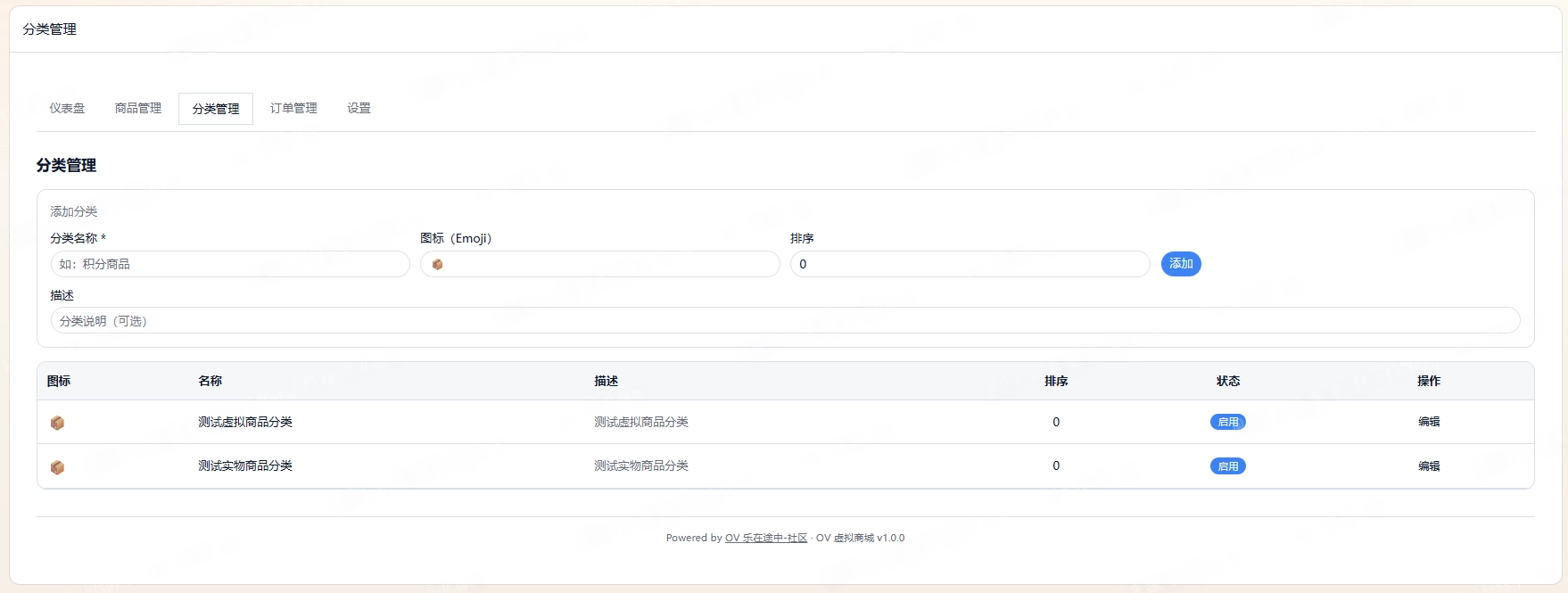Go to the 订单管理 tab
Screen dimensions: 1568x593
(x=293, y=108)
